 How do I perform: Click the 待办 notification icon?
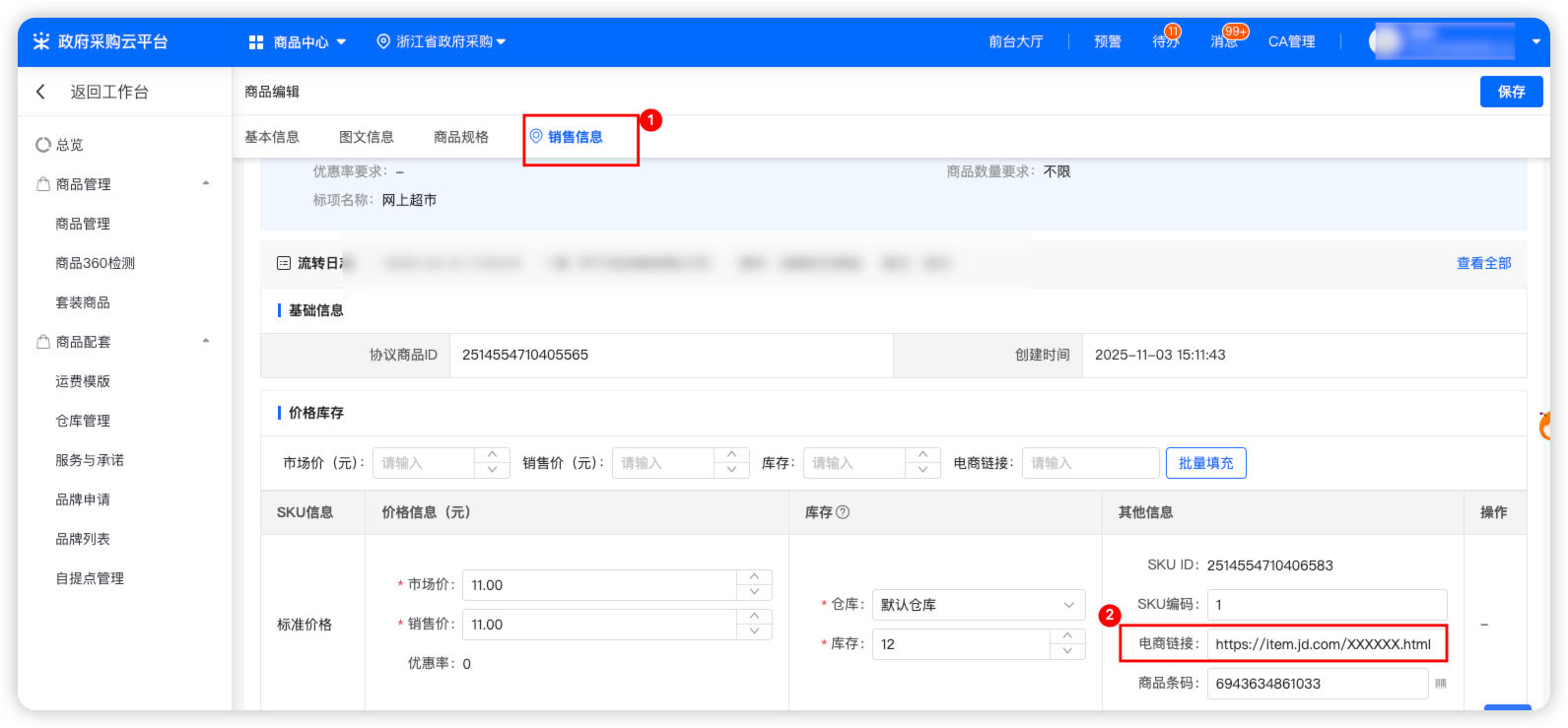point(1165,41)
